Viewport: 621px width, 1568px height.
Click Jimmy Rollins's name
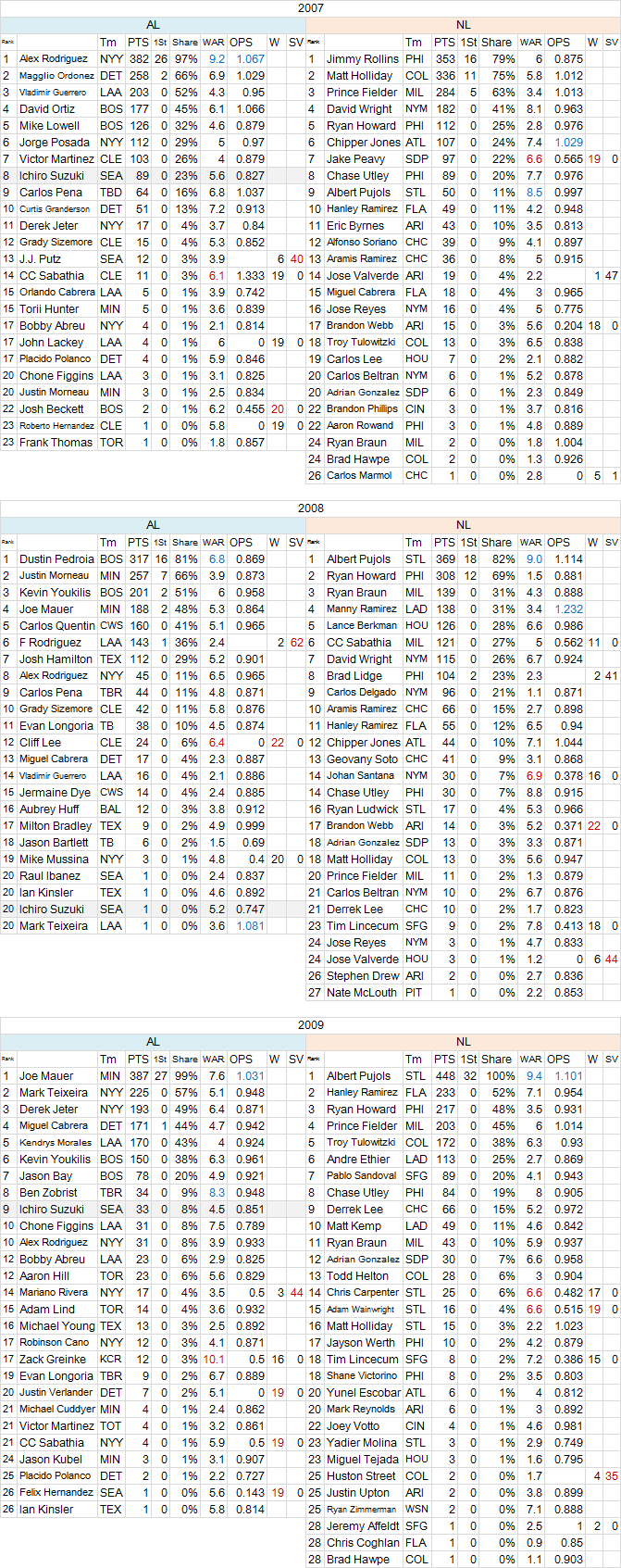[363, 59]
